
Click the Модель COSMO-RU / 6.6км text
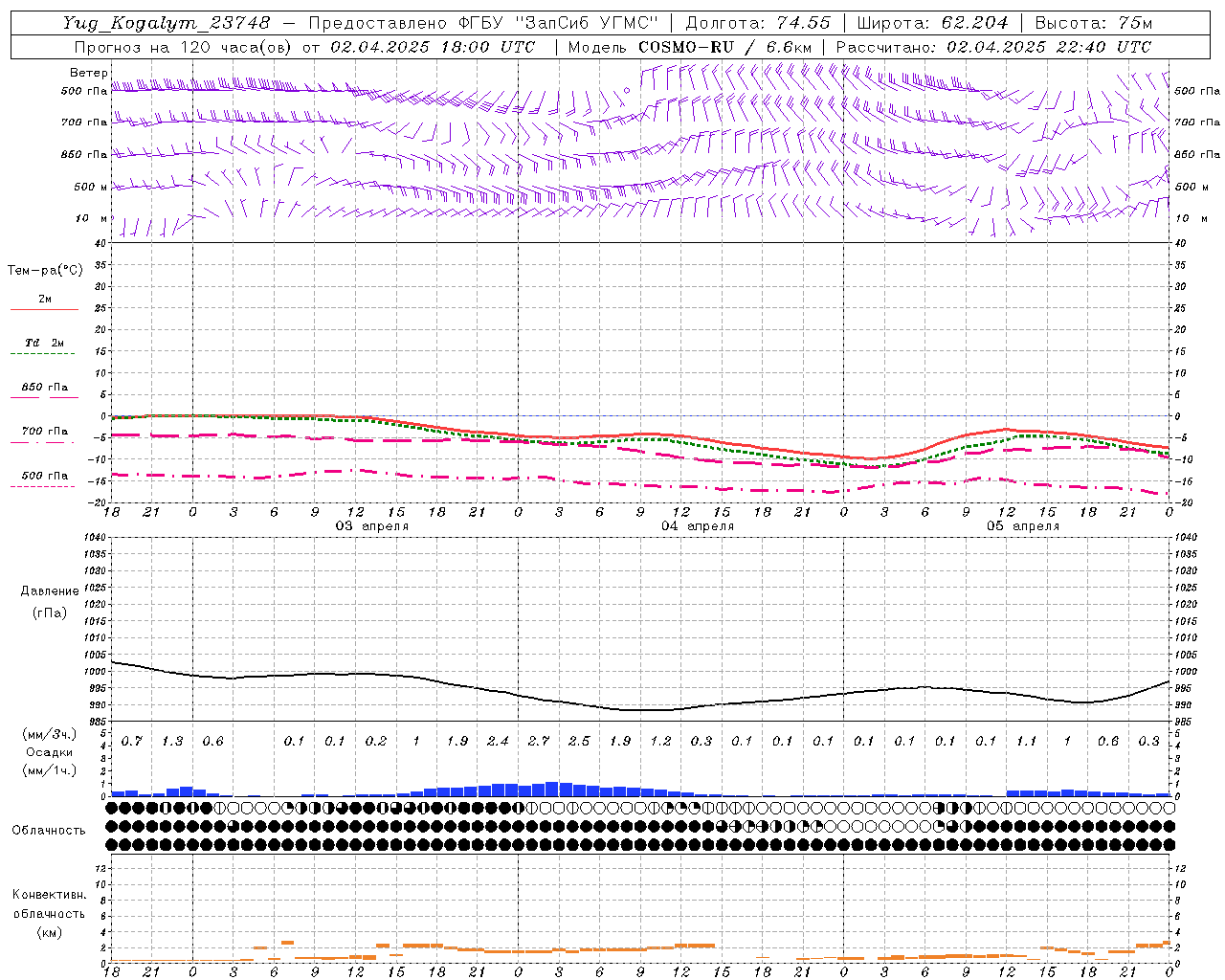[690, 47]
